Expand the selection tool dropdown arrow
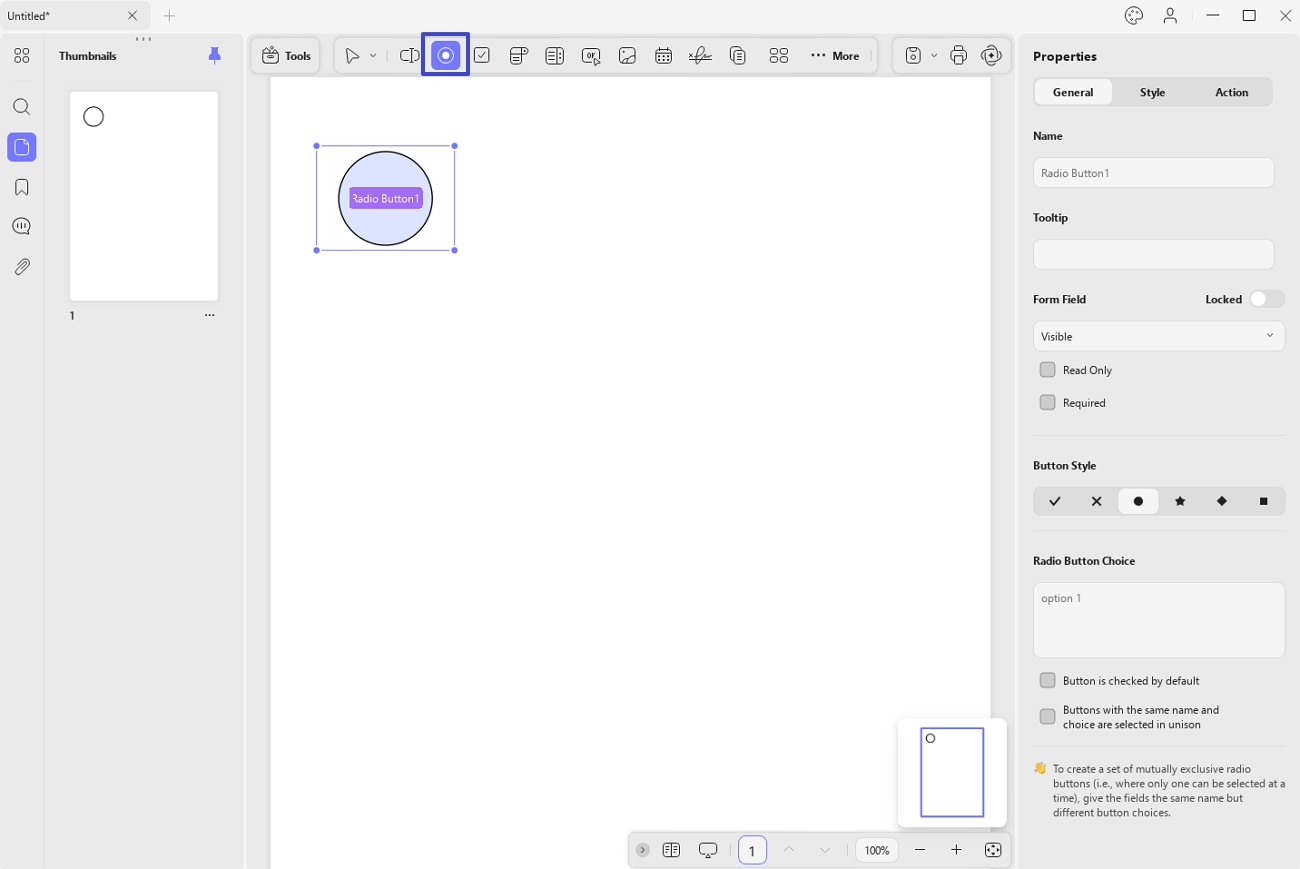The width and height of the screenshot is (1300, 869). 374,55
